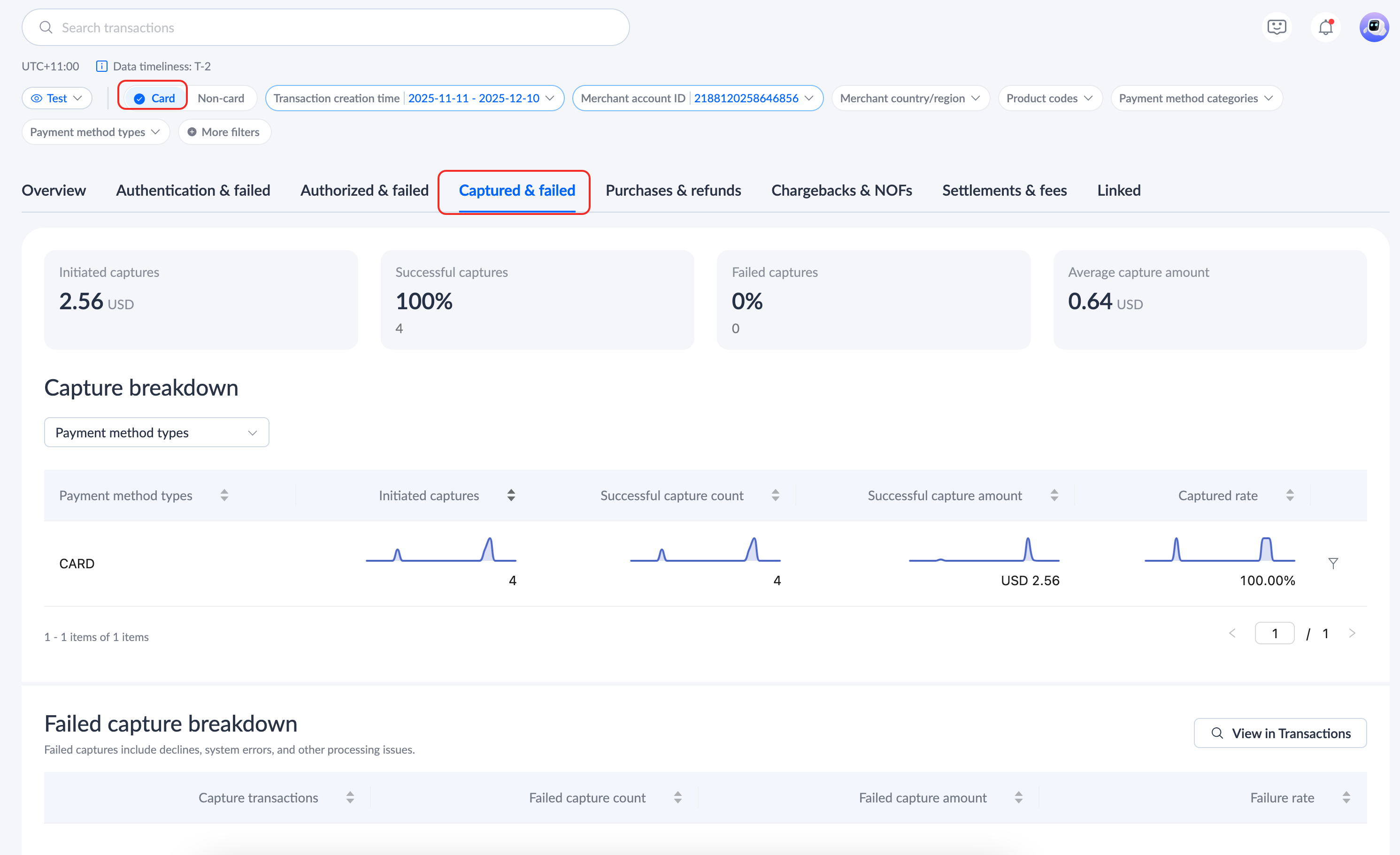Expand Merchant account ID dropdown
Image resolution: width=1400 pixels, height=855 pixels.
(697, 98)
